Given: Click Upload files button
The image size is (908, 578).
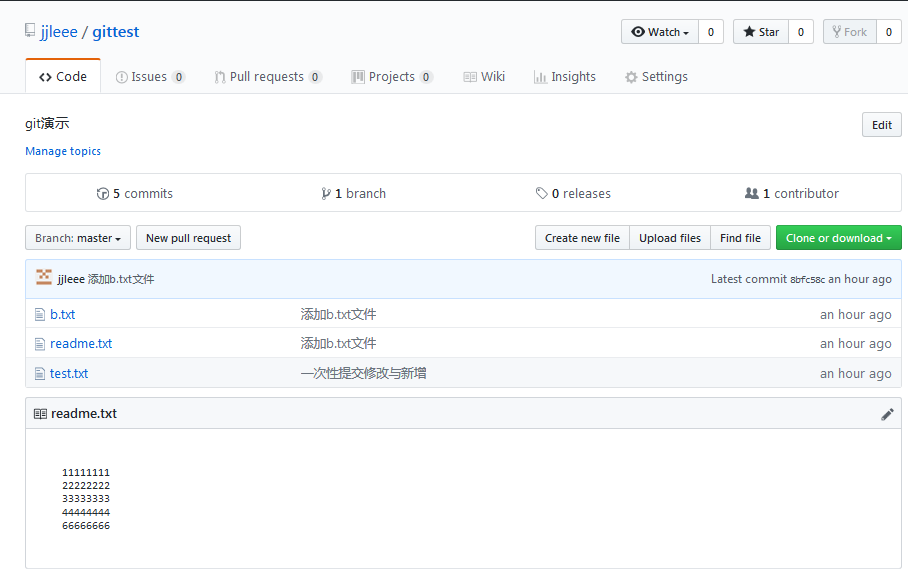Looking at the screenshot, I should pyautogui.click(x=669, y=238).
